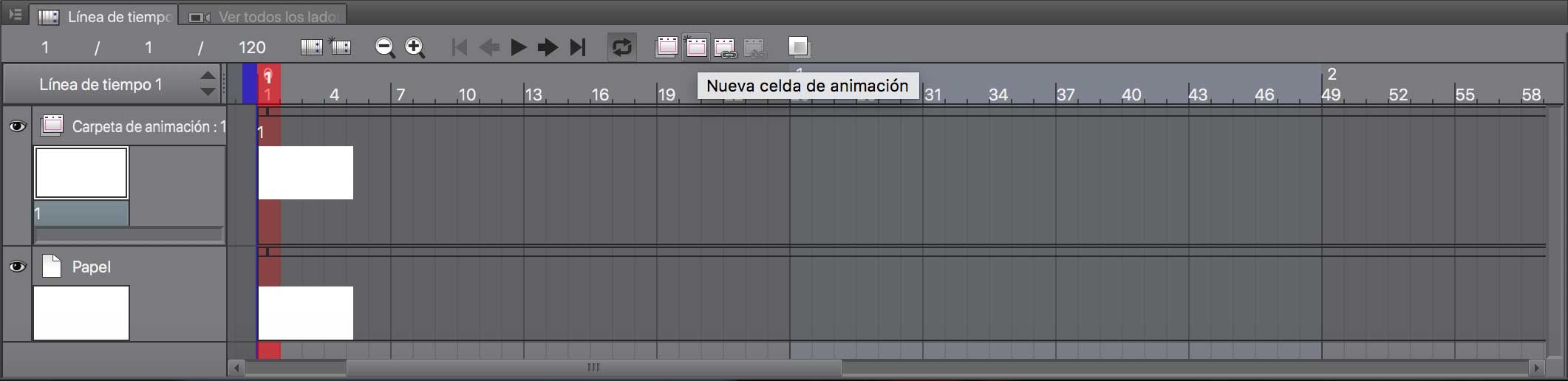Open the Línea de tiempo 1 dropdown
This screenshot has width=1568, height=381.
click(x=208, y=84)
